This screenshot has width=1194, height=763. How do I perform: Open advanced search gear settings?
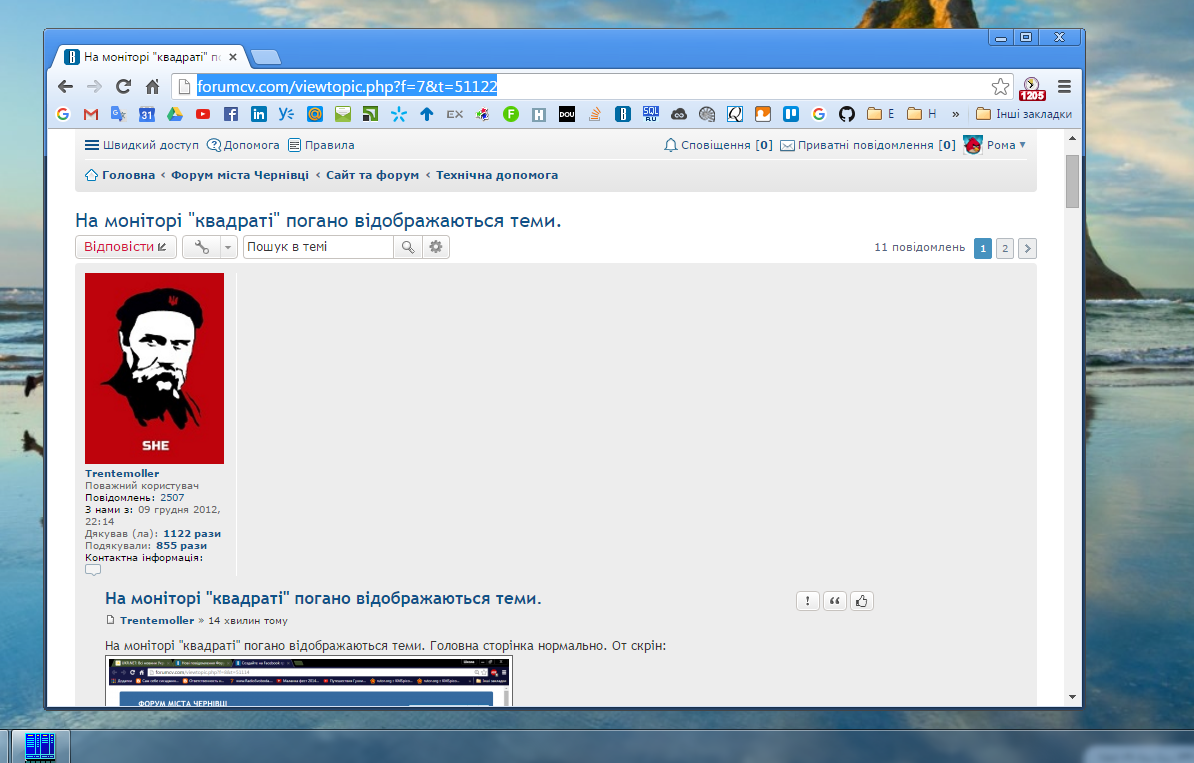click(436, 247)
